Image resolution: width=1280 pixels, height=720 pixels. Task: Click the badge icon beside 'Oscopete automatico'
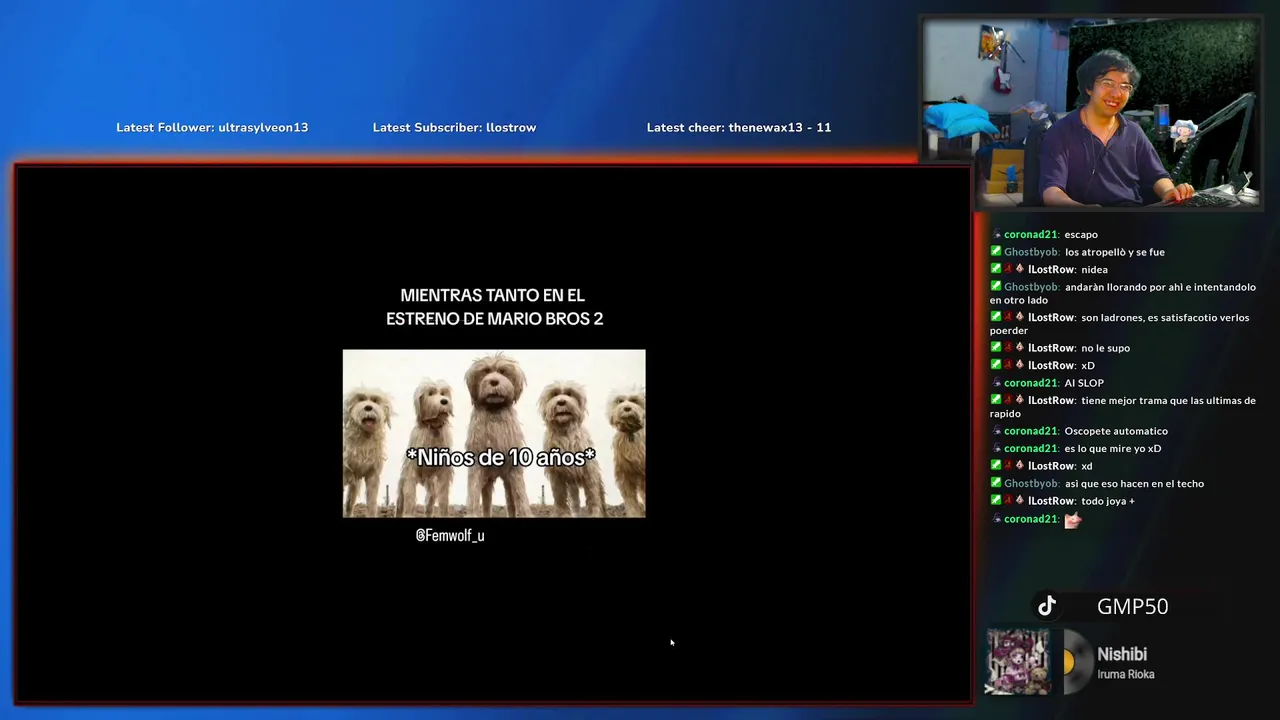coord(997,431)
